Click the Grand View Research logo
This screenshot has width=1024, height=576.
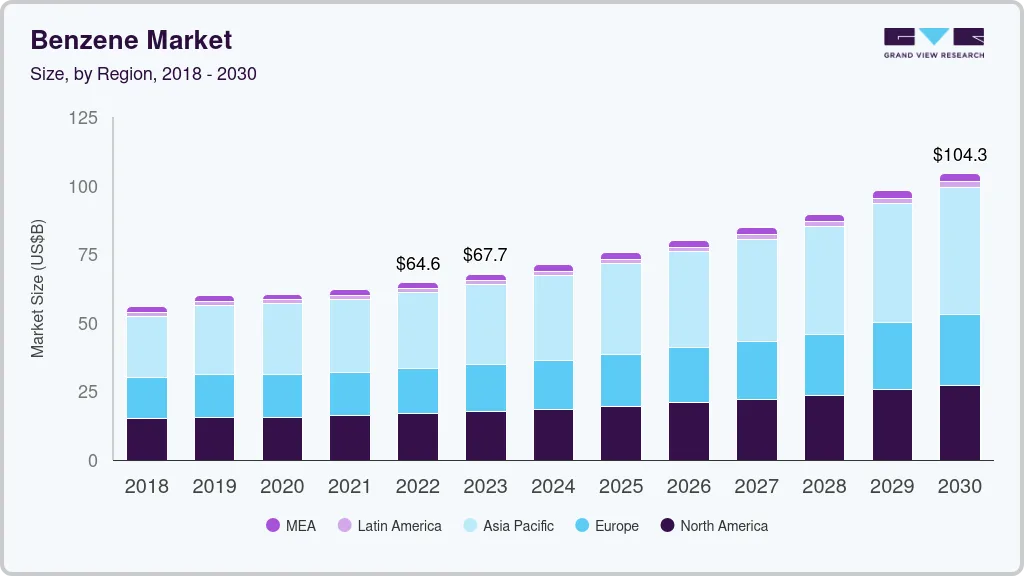coord(932,42)
